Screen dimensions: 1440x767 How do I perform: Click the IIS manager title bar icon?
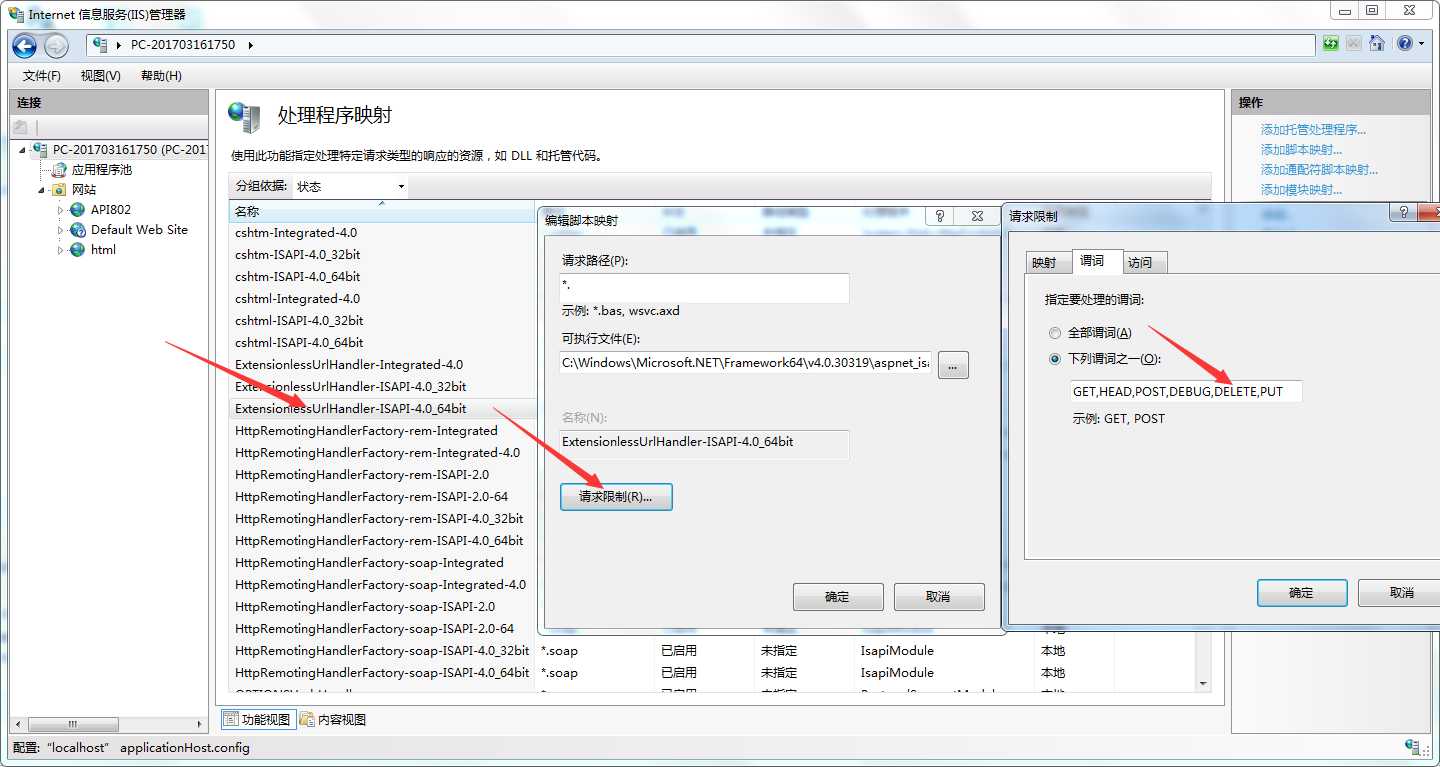coord(16,14)
